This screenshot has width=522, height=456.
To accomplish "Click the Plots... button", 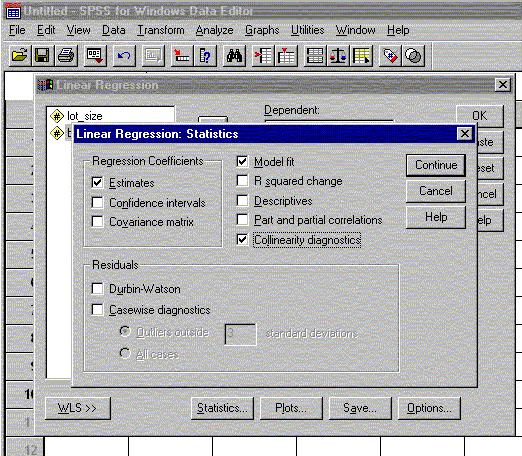I will tap(291, 408).
